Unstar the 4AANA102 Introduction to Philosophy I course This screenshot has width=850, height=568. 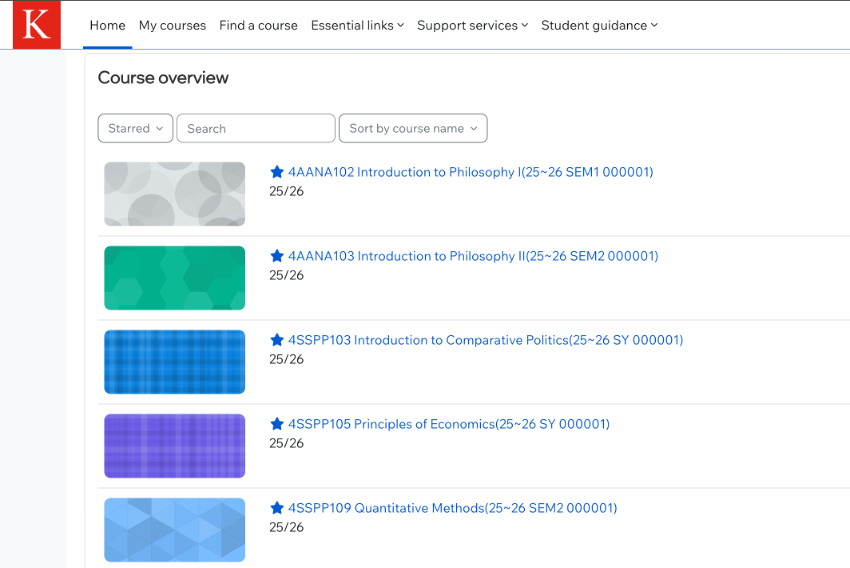point(277,172)
